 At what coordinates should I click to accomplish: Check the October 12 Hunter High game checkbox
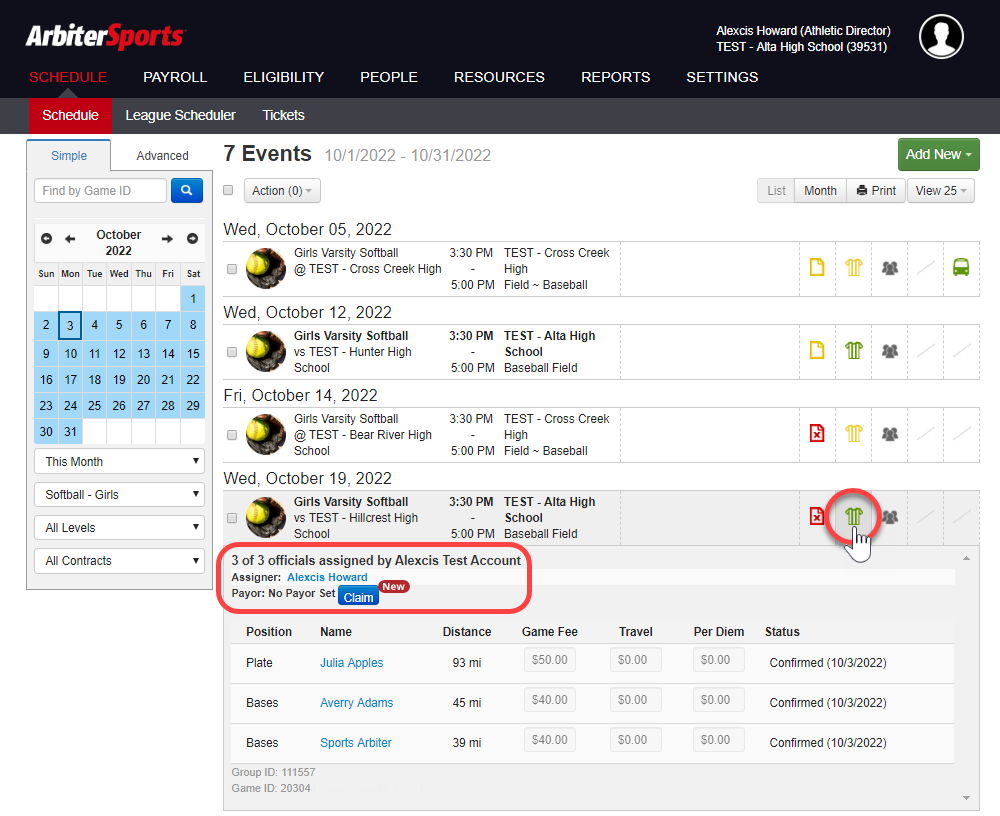pos(232,352)
